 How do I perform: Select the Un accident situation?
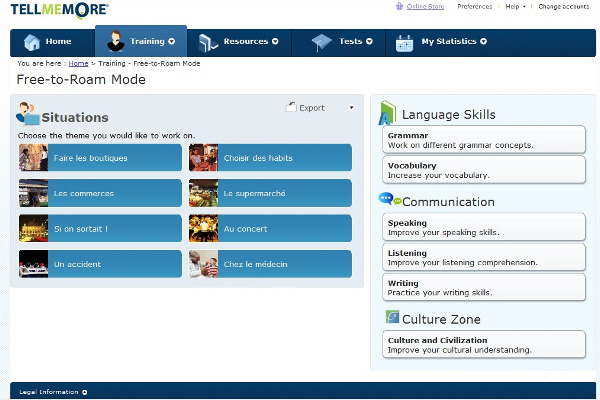100,264
